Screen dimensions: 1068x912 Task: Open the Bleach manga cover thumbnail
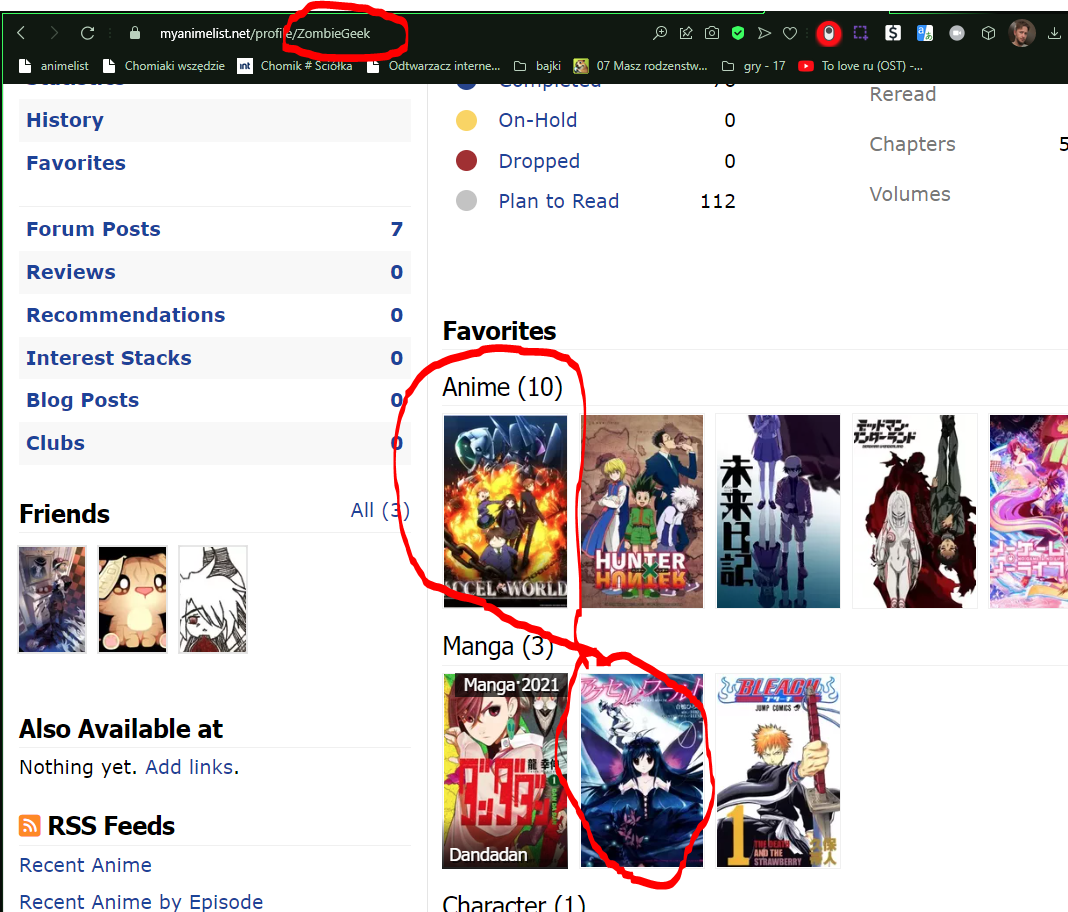pyautogui.click(x=778, y=770)
